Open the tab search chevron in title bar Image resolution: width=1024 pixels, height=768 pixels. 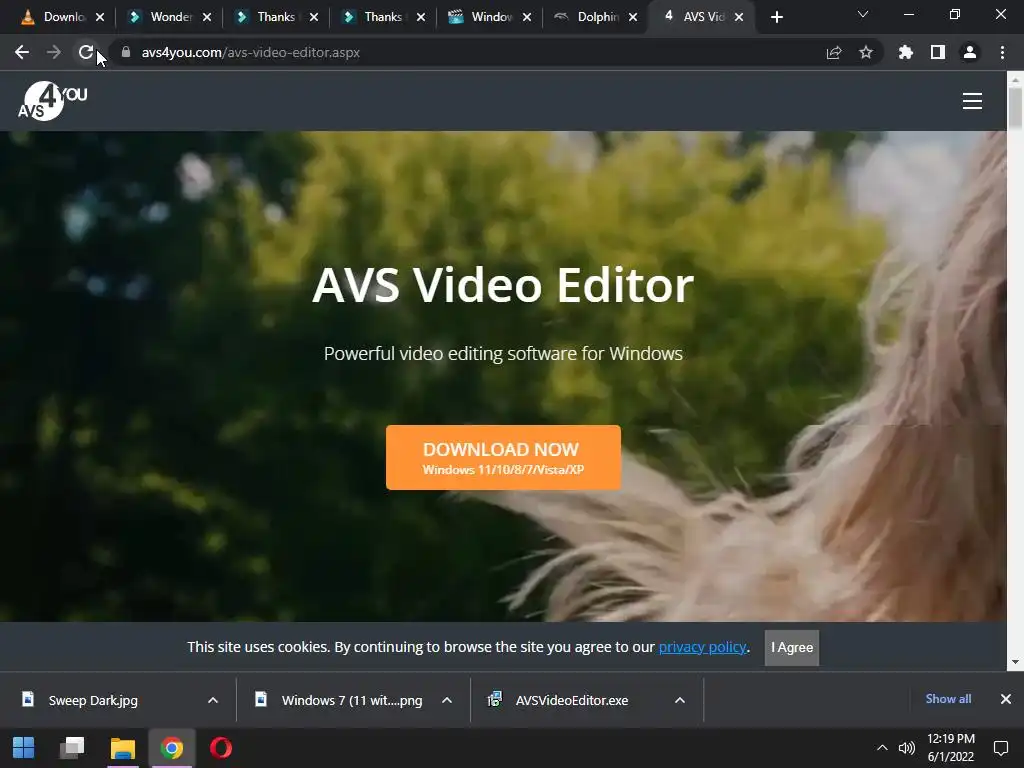click(863, 14)
